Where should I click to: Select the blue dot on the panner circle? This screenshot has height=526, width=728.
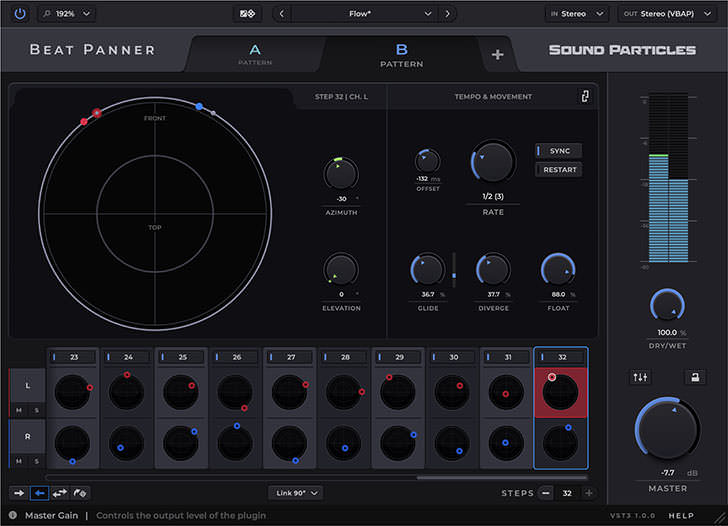[199, 106]
